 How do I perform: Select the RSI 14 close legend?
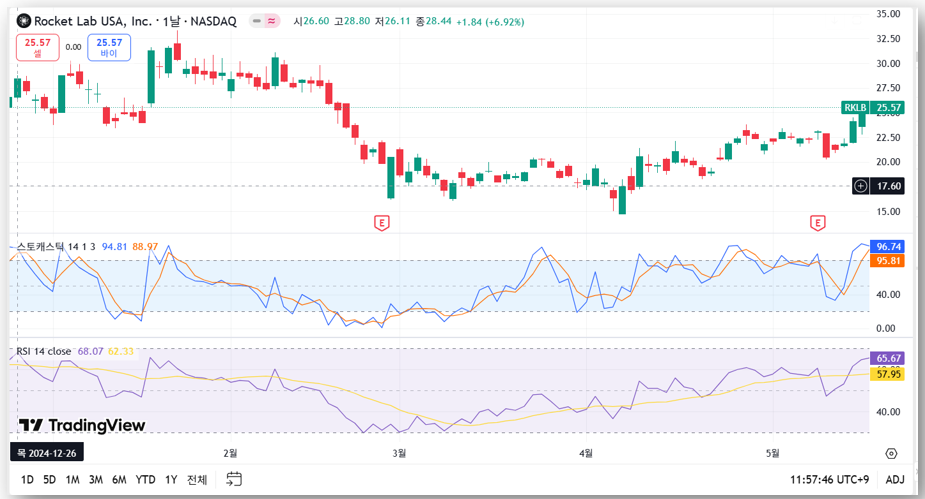click(44, 352)
